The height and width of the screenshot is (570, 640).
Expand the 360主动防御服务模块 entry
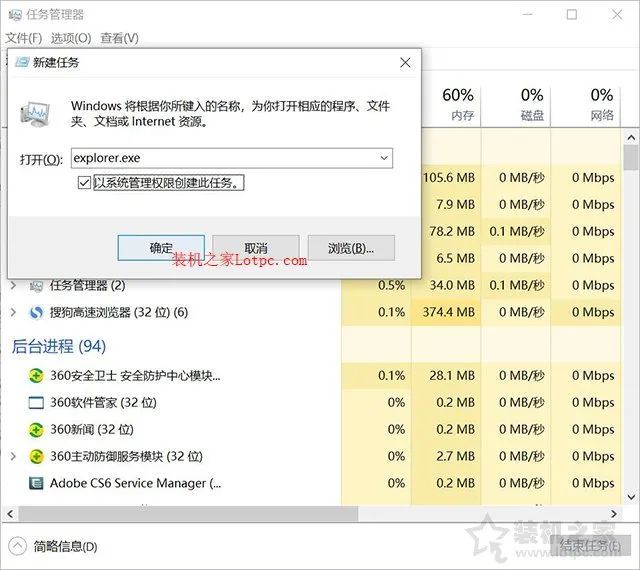(13, 456)
